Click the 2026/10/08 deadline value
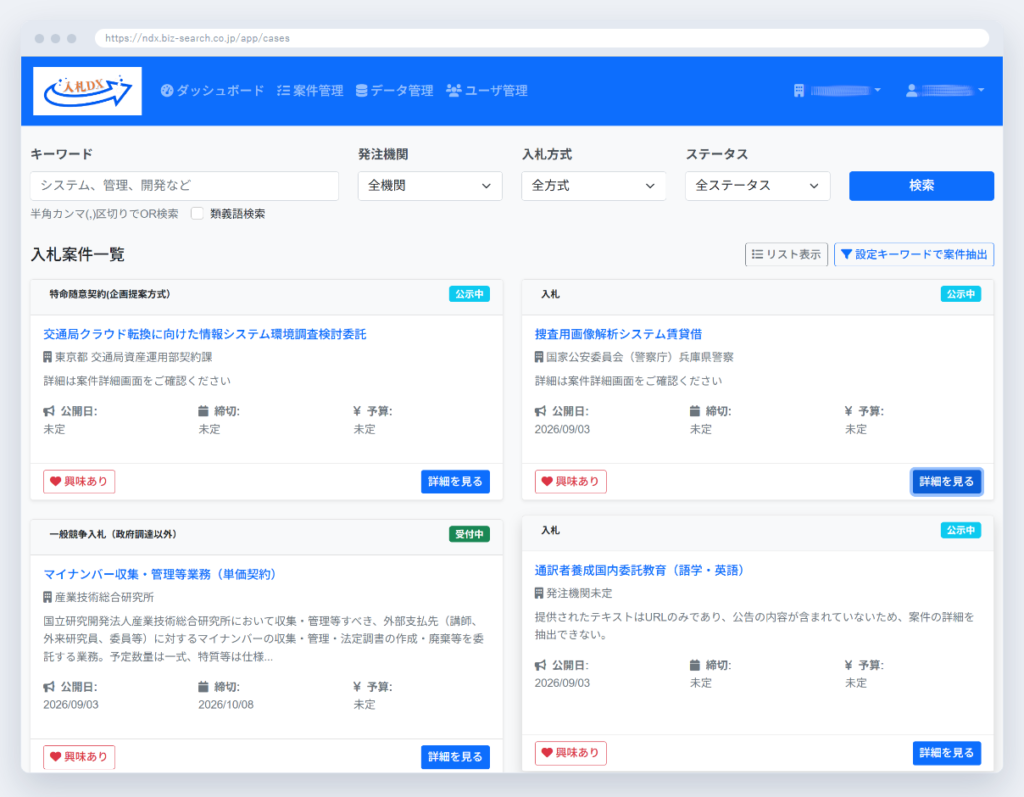Viewport: 1024px width, 797px height. point(226,705)
